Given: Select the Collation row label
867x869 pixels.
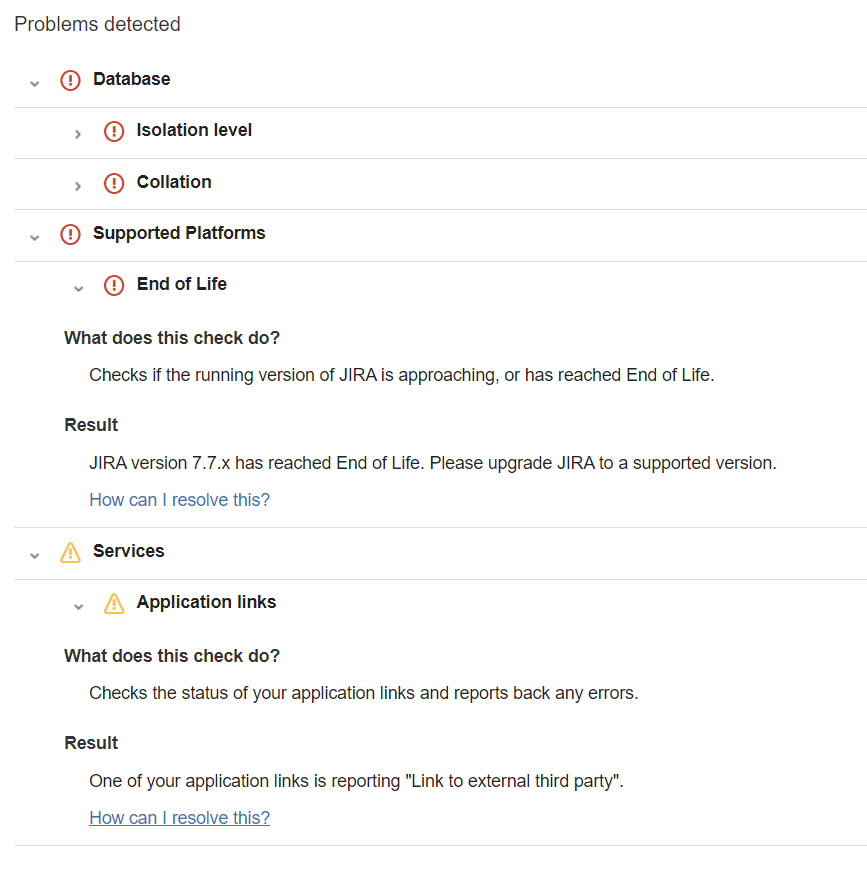Looking at the screenshot, I should tap(174, 182).
